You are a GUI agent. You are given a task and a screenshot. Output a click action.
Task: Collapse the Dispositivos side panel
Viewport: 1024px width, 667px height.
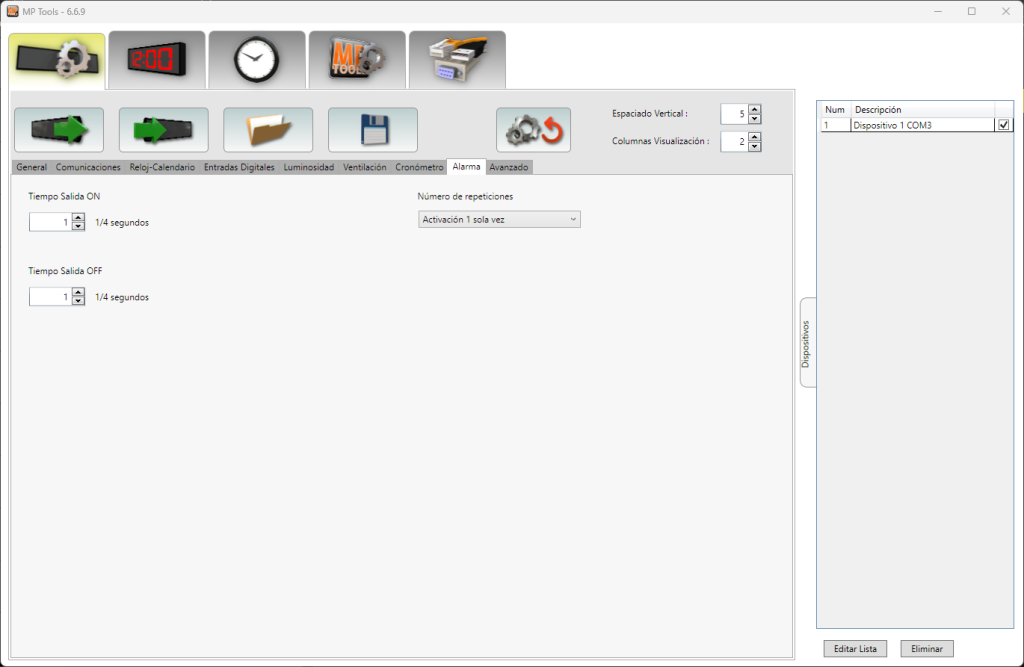tap(807, 343)
